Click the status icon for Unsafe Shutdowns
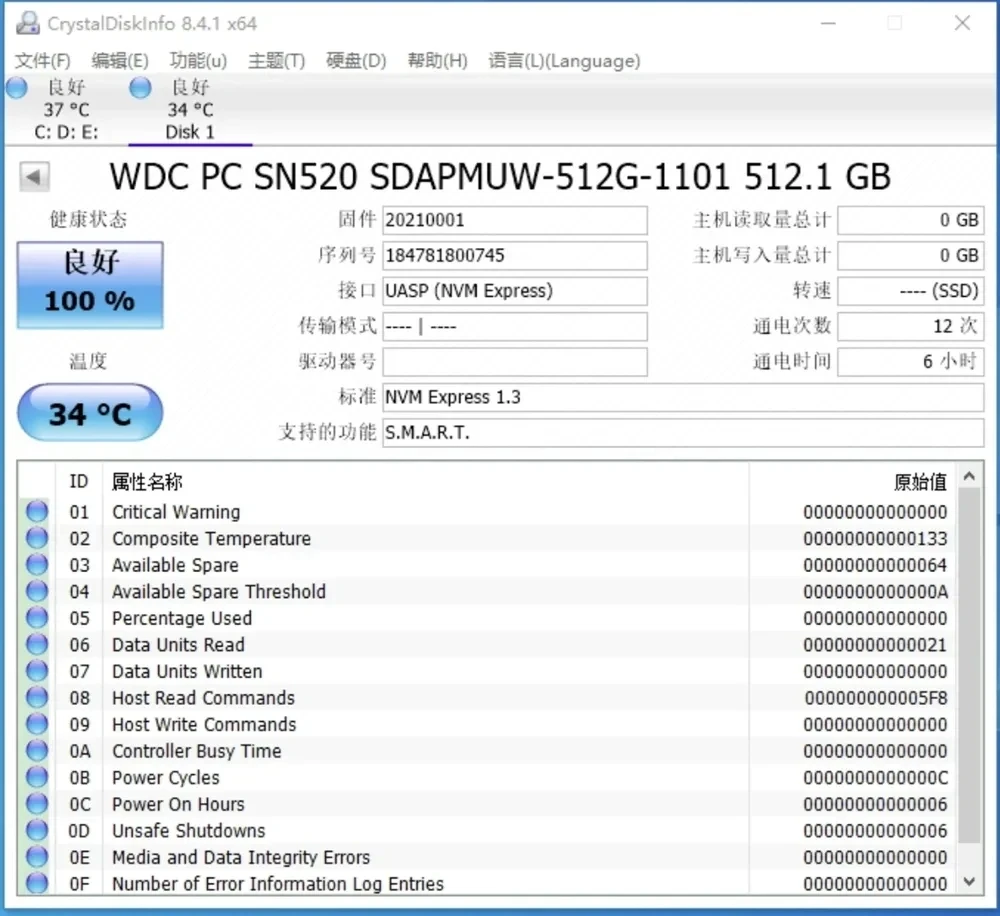This screenshot has width=1000, height=916. [x=37, y=831]
